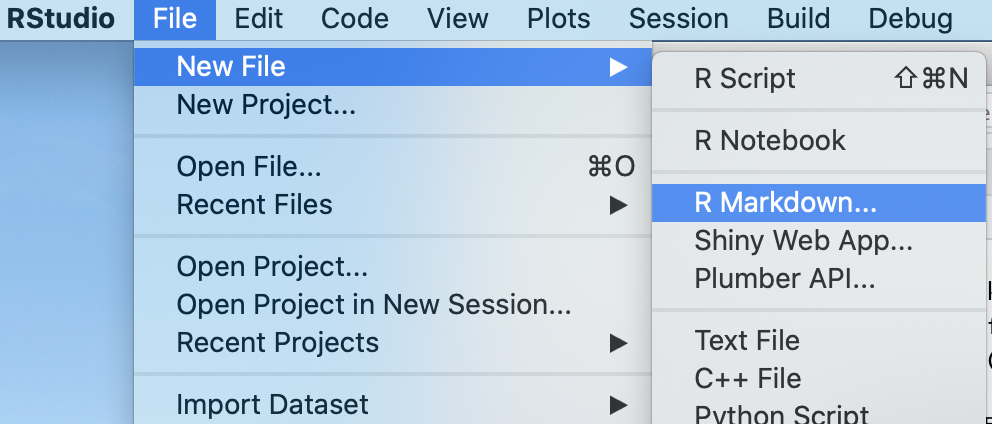Viewport: 992px width, 424px height.
Task: Open the RStudio application menu
Action: tap(60, 18)
